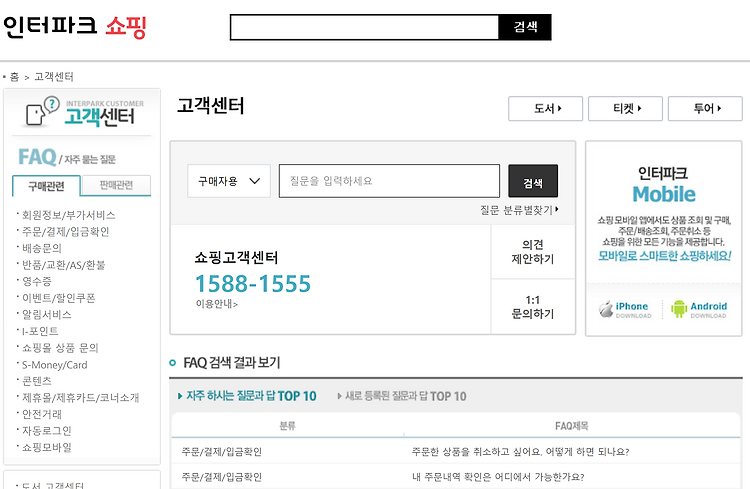Click the 분류 column header
The image size is (750, 489).
coord(287,426)
